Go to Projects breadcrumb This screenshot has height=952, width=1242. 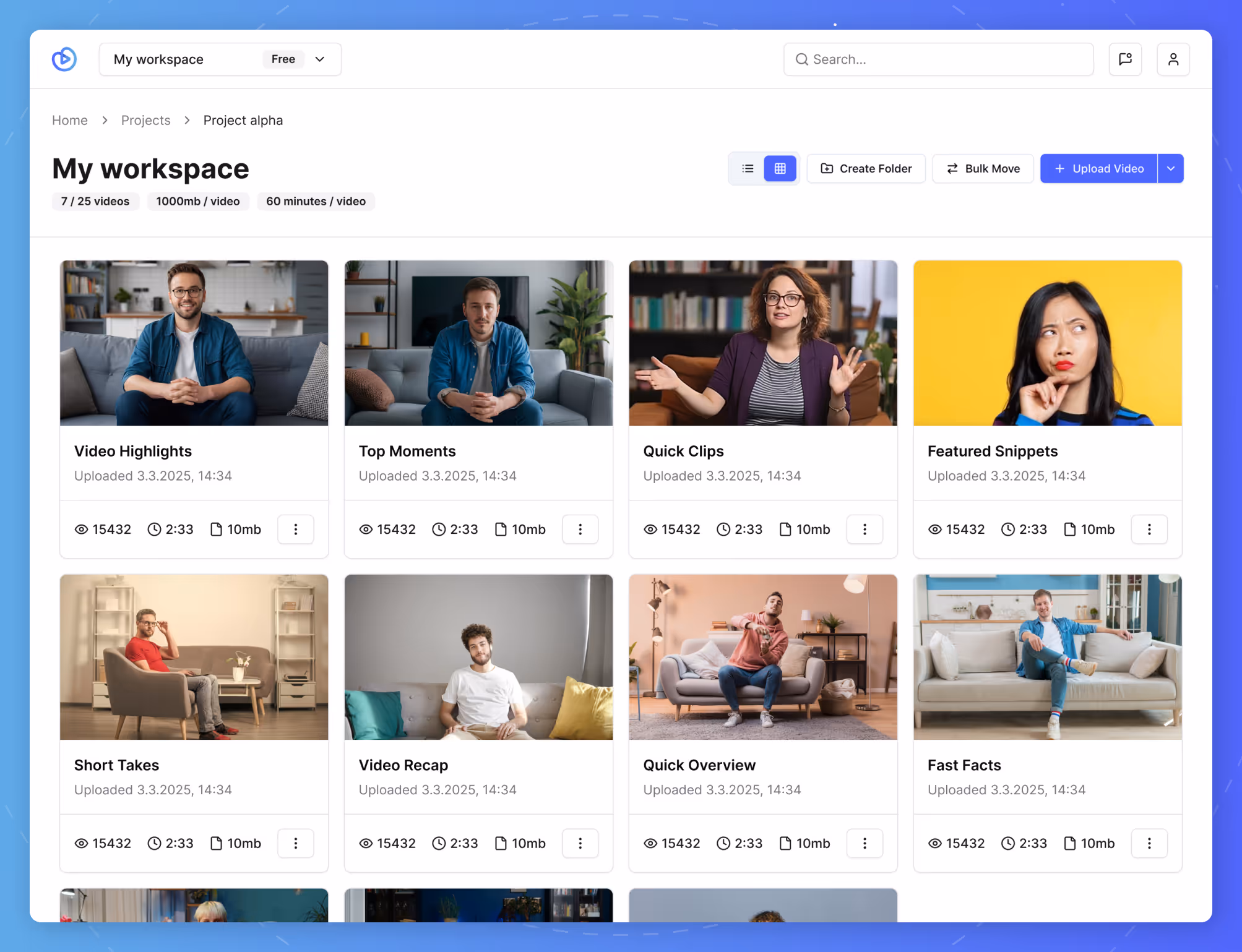click(x=145, y=120)
